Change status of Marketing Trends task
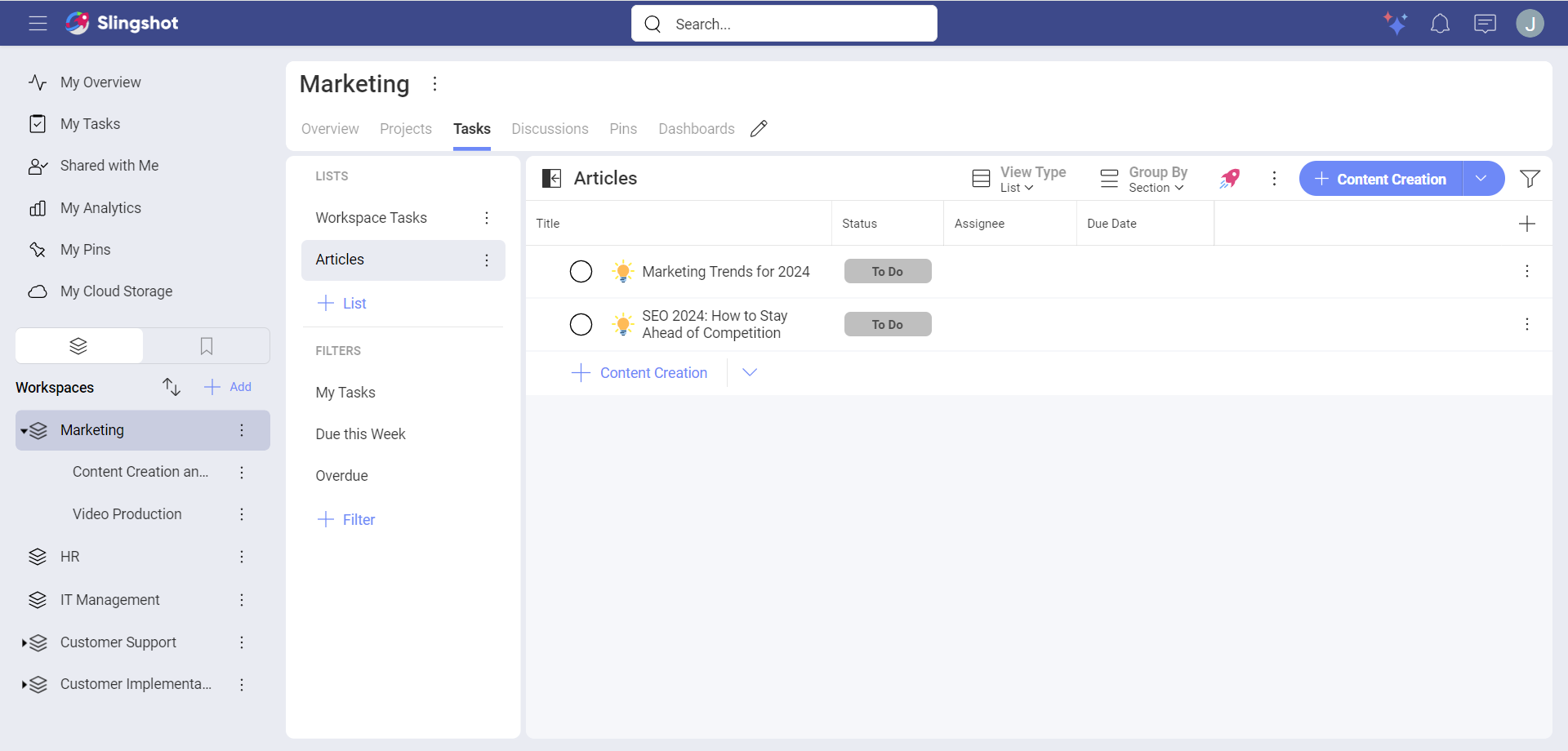 pyautogui.click(x=888, y=271)
